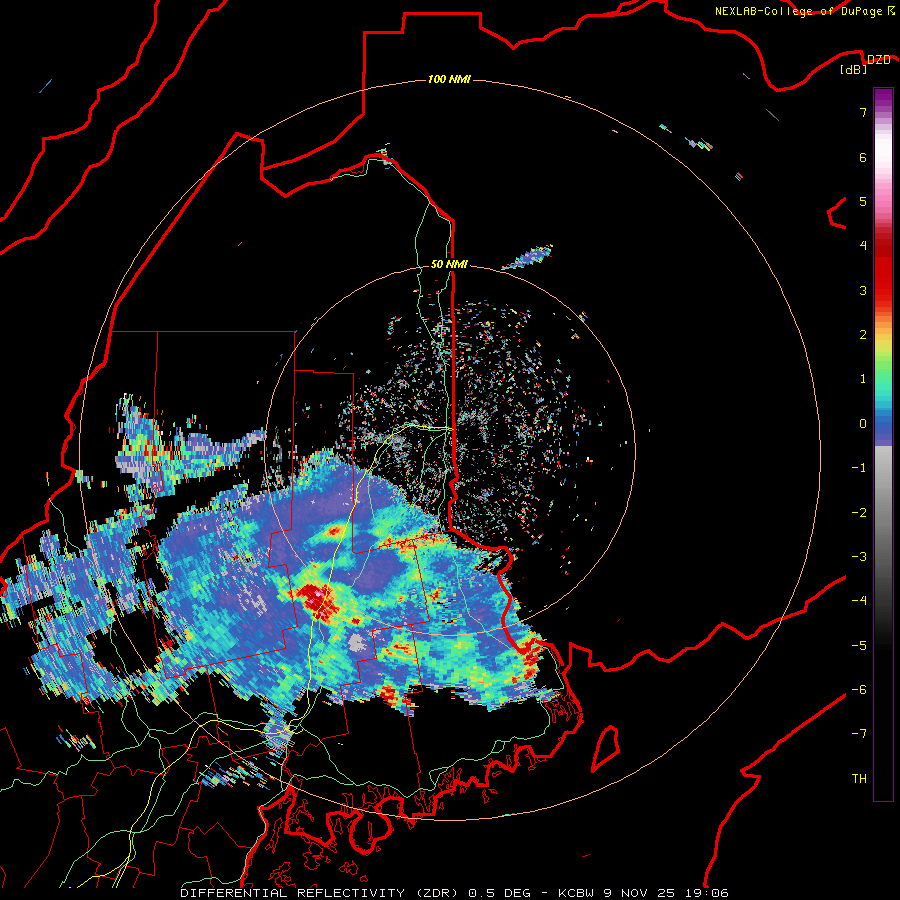The image size is (900, 900).
Task: Click the "0" value on color scale
Action: pos(863,424)
